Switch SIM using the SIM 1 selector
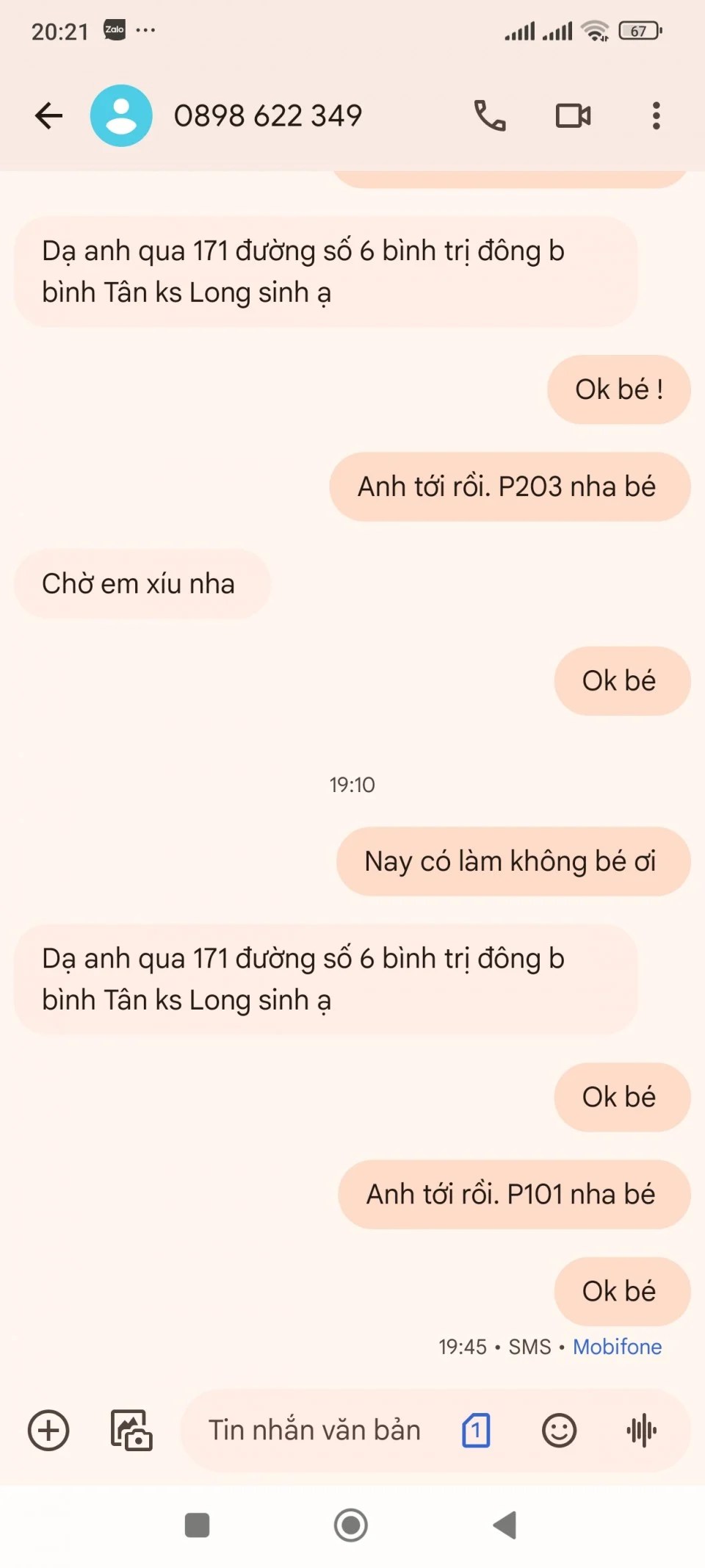705x1568 pixels. pyautogui.click(x=476, y=1430)
